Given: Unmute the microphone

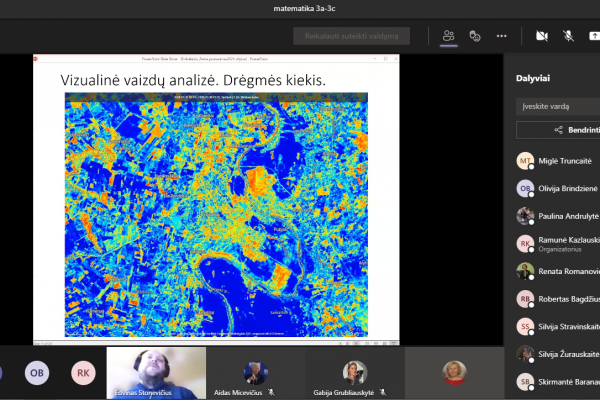Looking at the screenshot, I should tap(568, 36).
